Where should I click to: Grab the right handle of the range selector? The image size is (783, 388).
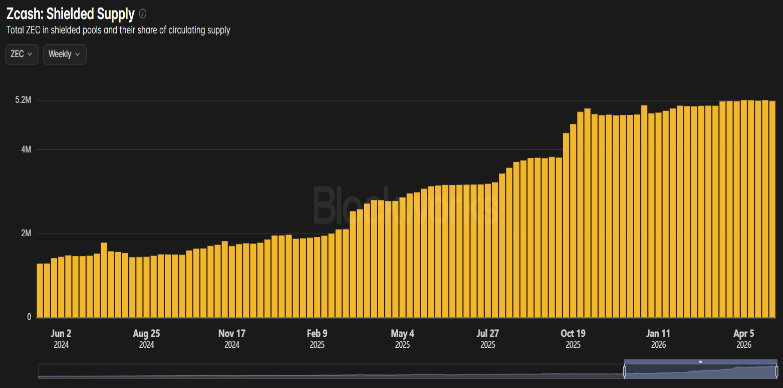click(x=777, y=372)
